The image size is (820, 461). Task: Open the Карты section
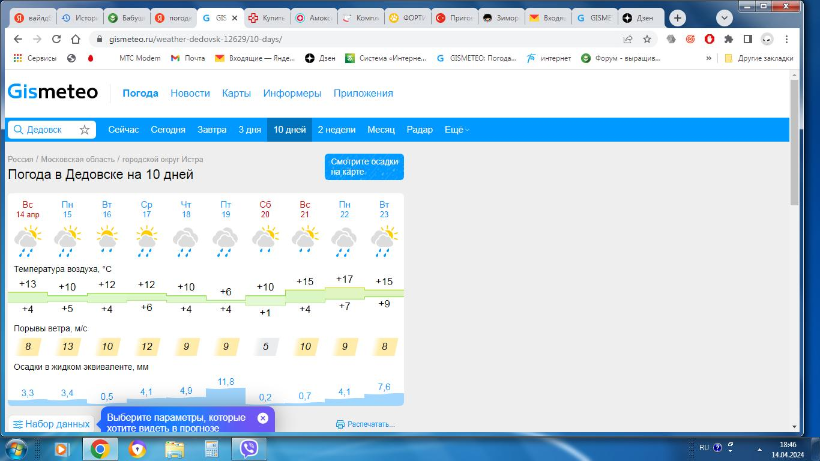pos(236,93)
